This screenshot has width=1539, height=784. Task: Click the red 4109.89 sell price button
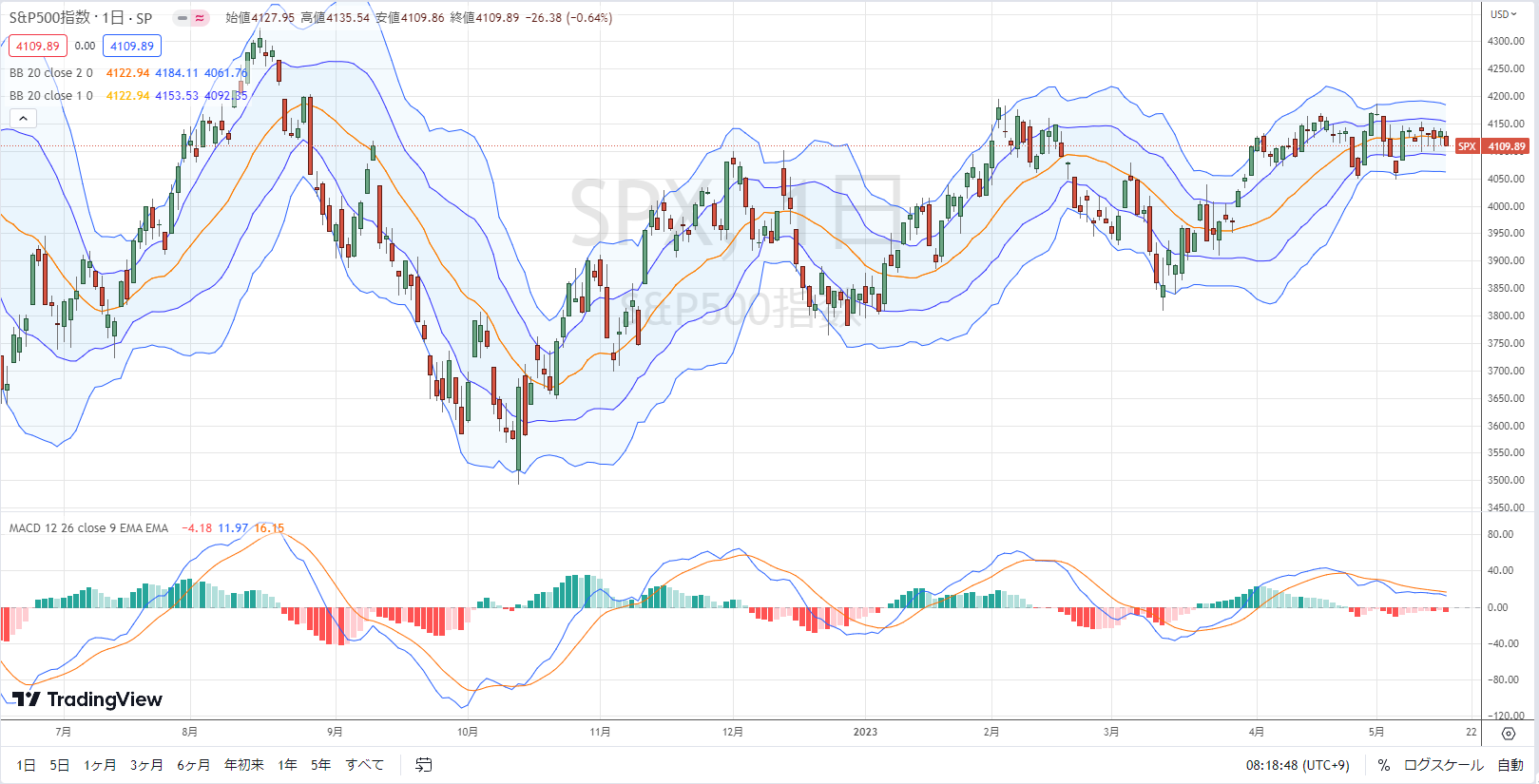tap(38, 46)
